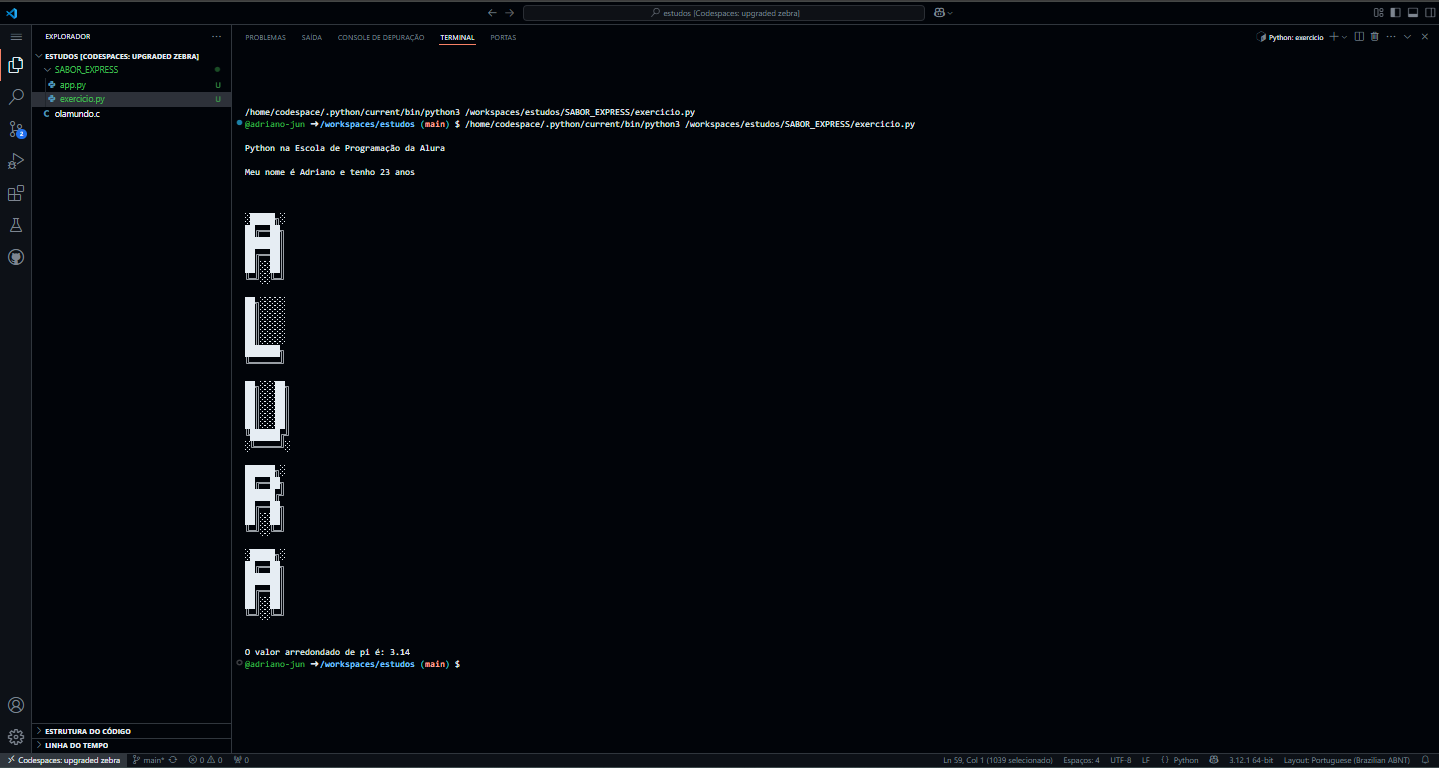Viewport: 1439px width, 768px height.
Task: Open the Testing beaker view
Action: 15,225
